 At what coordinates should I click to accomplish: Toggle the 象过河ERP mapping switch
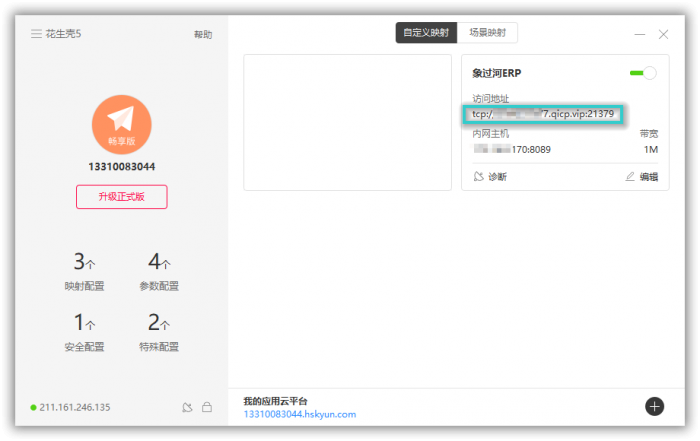[x=643, y=73]
